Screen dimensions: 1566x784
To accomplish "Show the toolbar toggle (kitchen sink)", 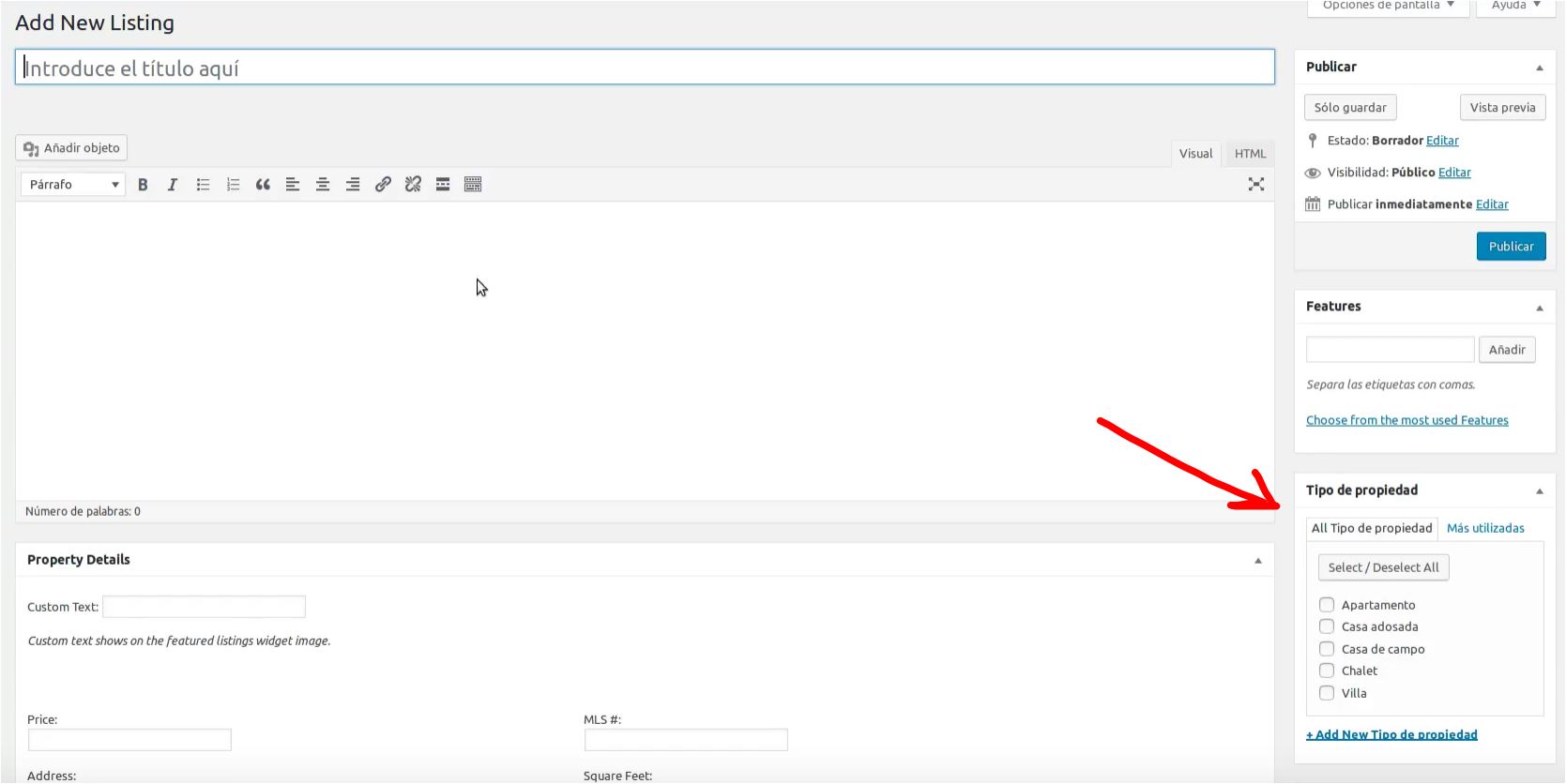I will click(473, 185).
